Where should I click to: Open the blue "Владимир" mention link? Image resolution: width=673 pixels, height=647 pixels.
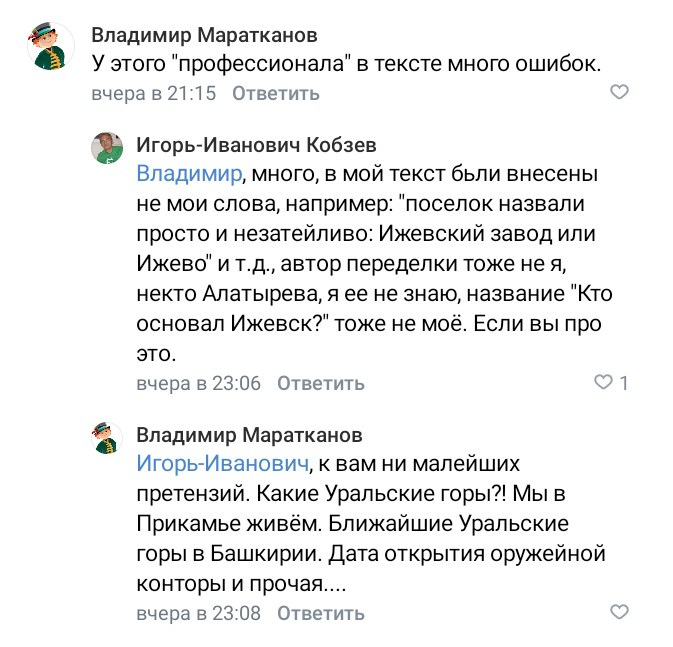[x=189, y=174]
